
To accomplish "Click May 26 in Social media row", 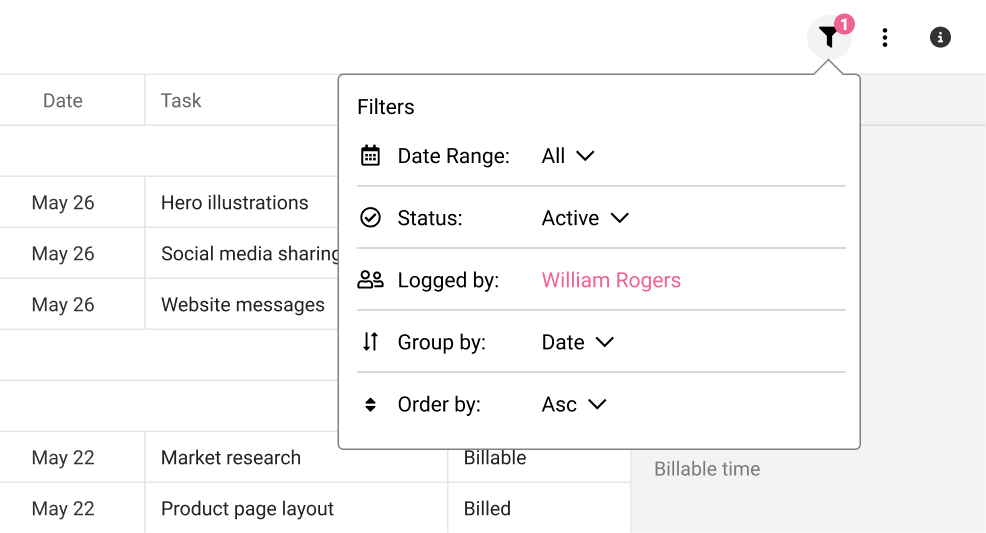I will click(x=63, y=253).
